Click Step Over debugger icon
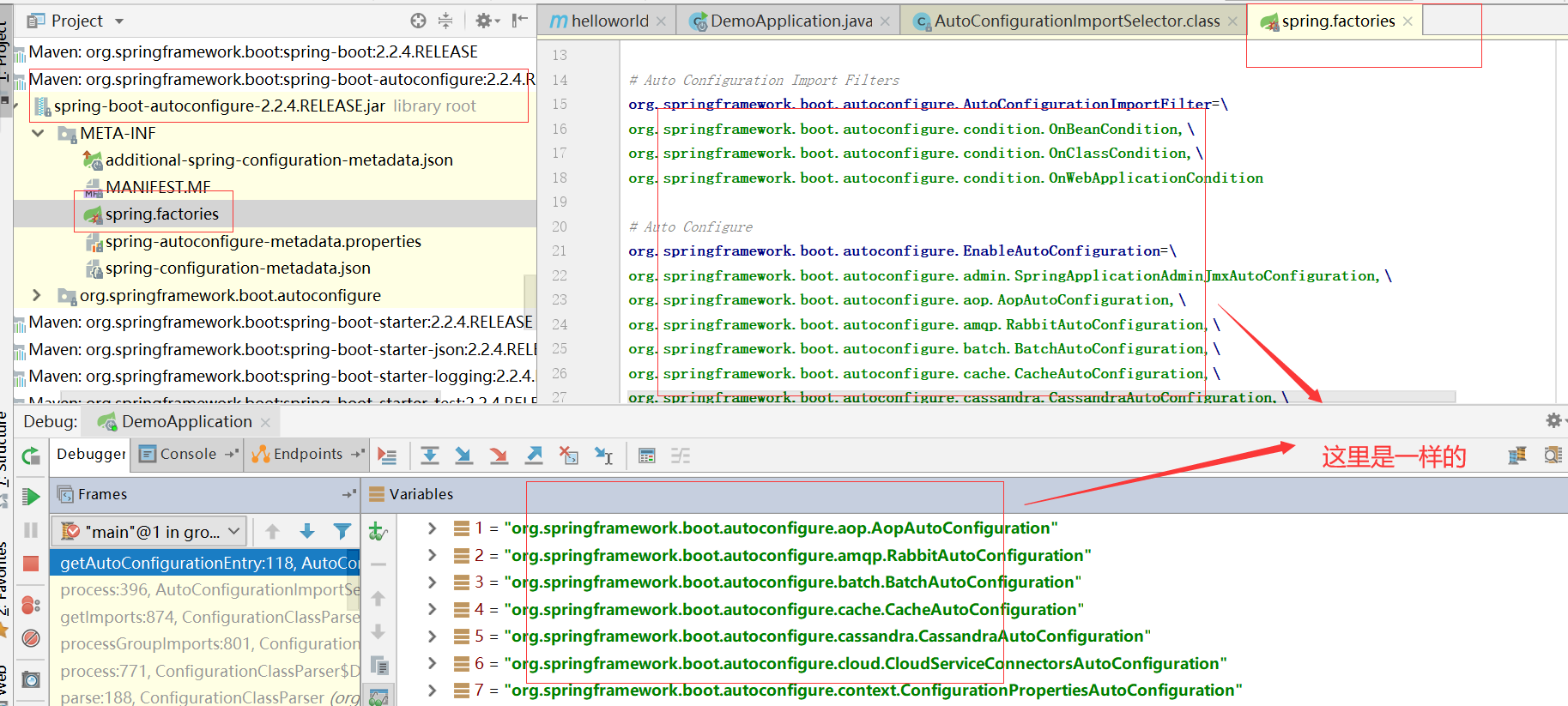The height and width of the screenshot is (706, 1568). click(430, 456)
